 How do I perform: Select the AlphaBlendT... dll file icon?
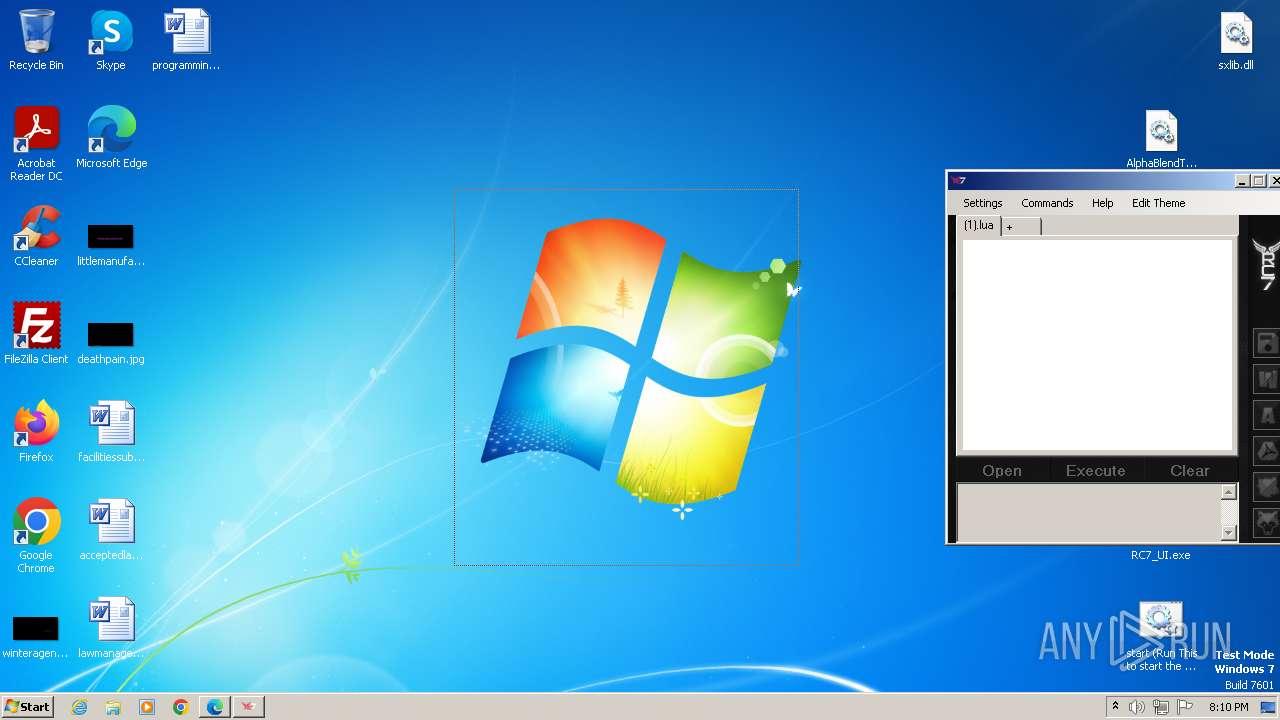(x=1161, y=138)
